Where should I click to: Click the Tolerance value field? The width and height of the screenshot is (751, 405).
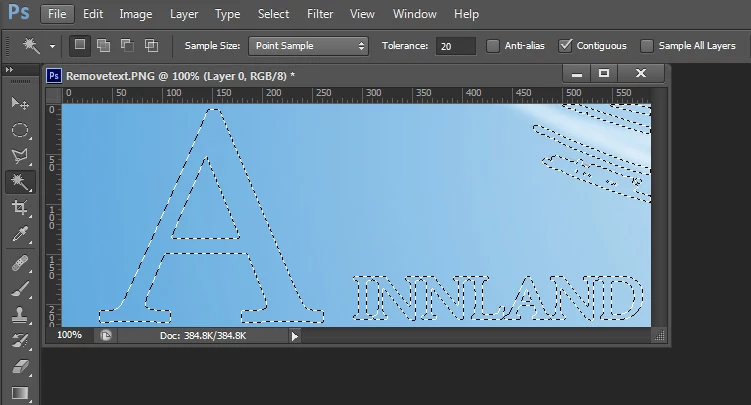point(455,46)
